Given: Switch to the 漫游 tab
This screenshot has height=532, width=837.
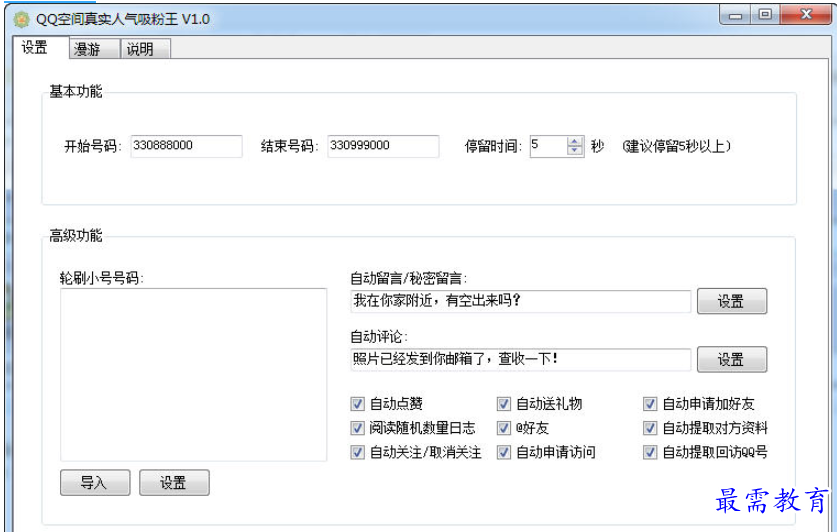Looking at the screenshot, I should pyautogui.click(x=94, y=49).
